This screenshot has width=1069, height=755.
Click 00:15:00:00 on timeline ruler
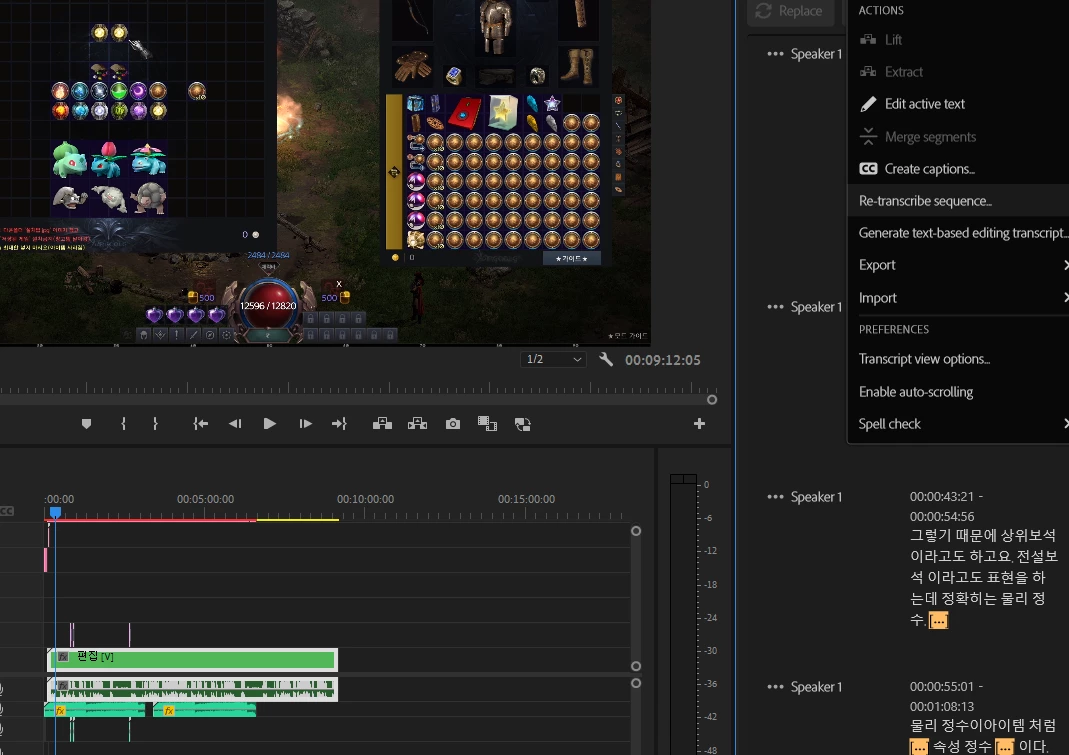[x=526, y=499]
